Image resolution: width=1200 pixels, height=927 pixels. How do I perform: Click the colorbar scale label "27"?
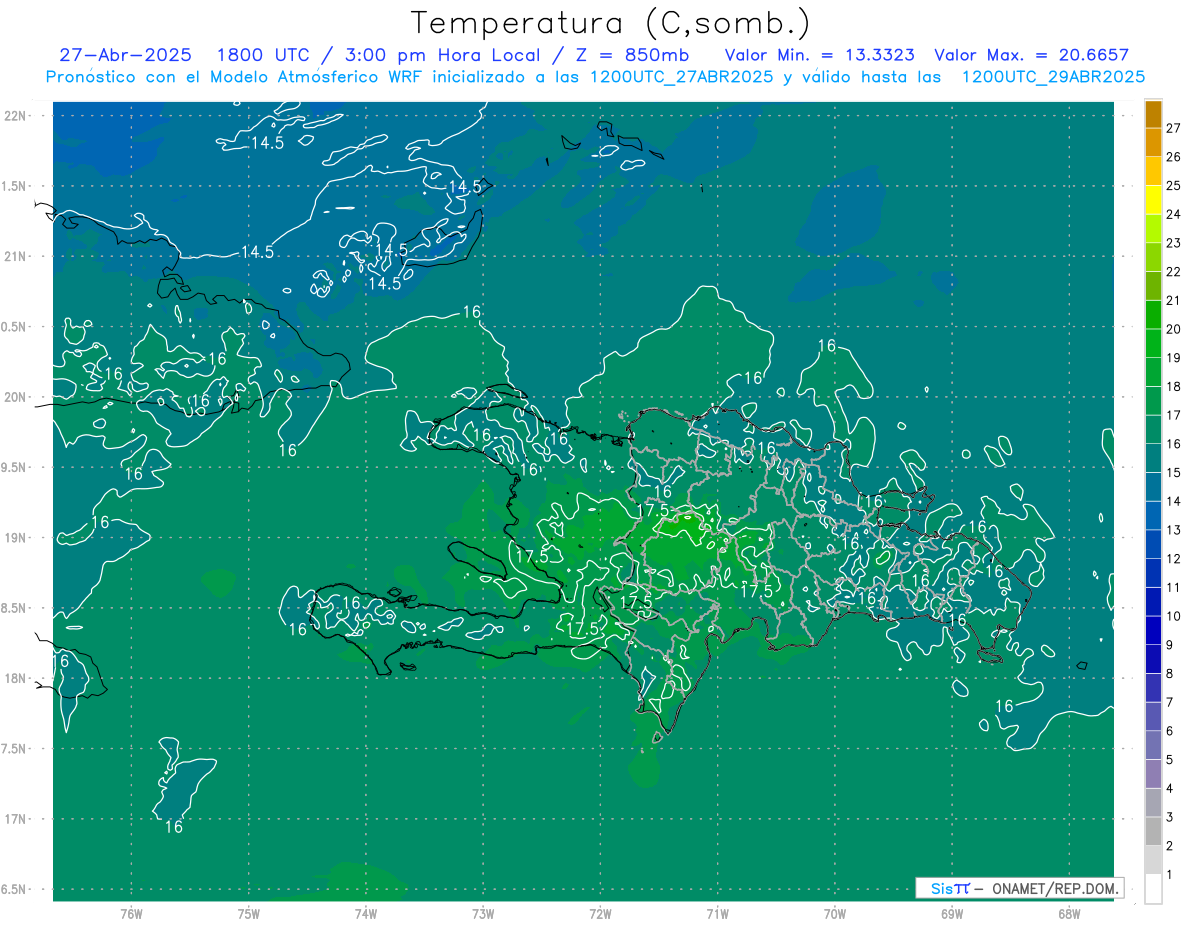pos(1173,128)
